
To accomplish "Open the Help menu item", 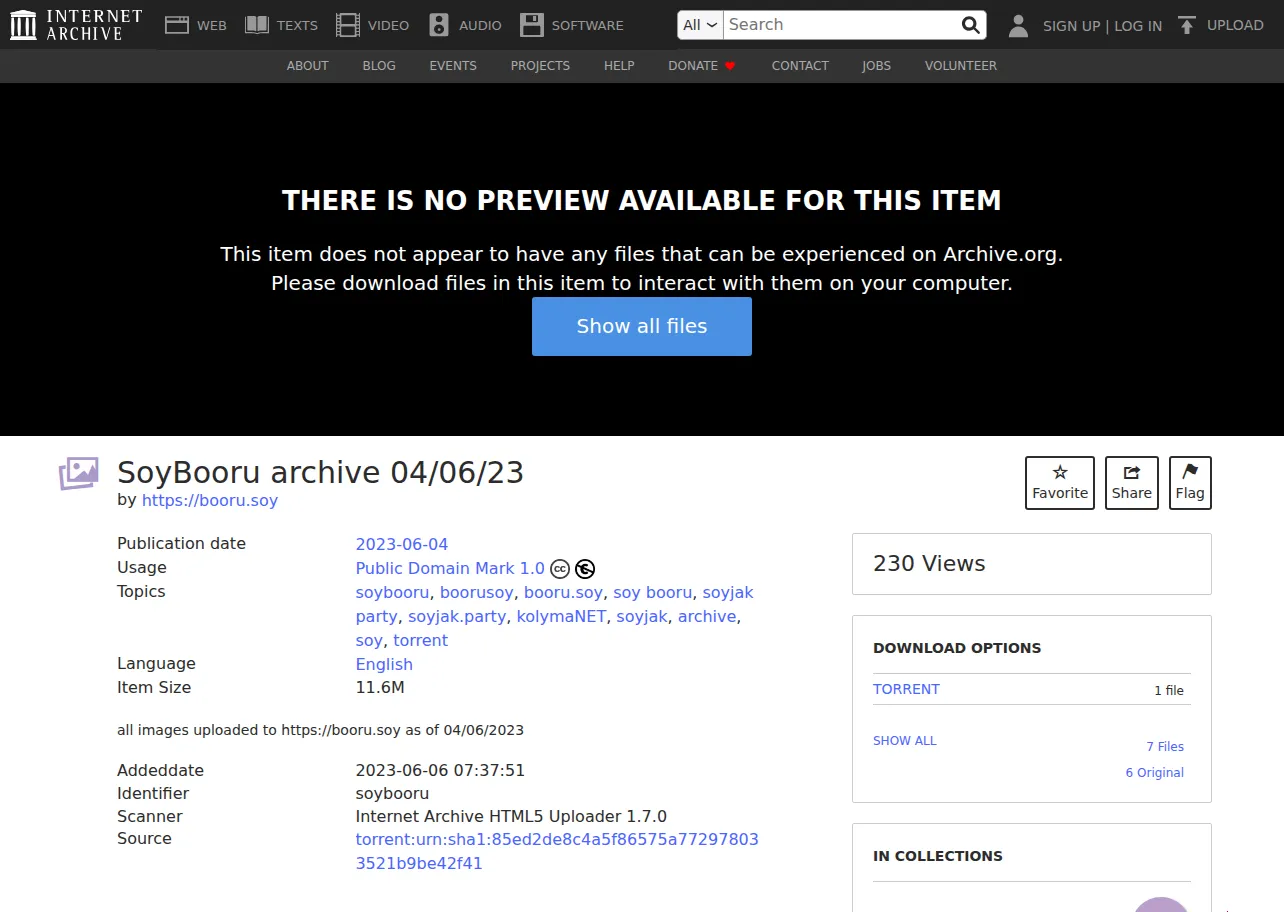I will point(619,66).
